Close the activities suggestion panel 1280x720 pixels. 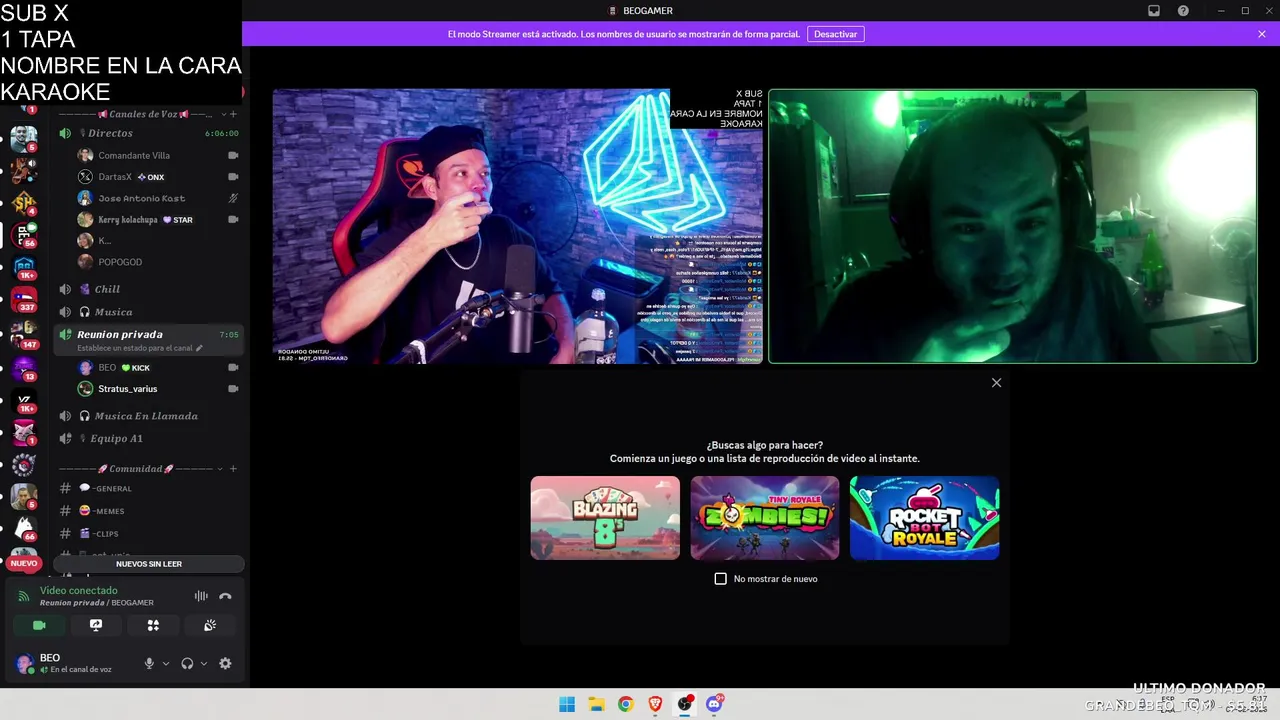click(x=996, y=383)
